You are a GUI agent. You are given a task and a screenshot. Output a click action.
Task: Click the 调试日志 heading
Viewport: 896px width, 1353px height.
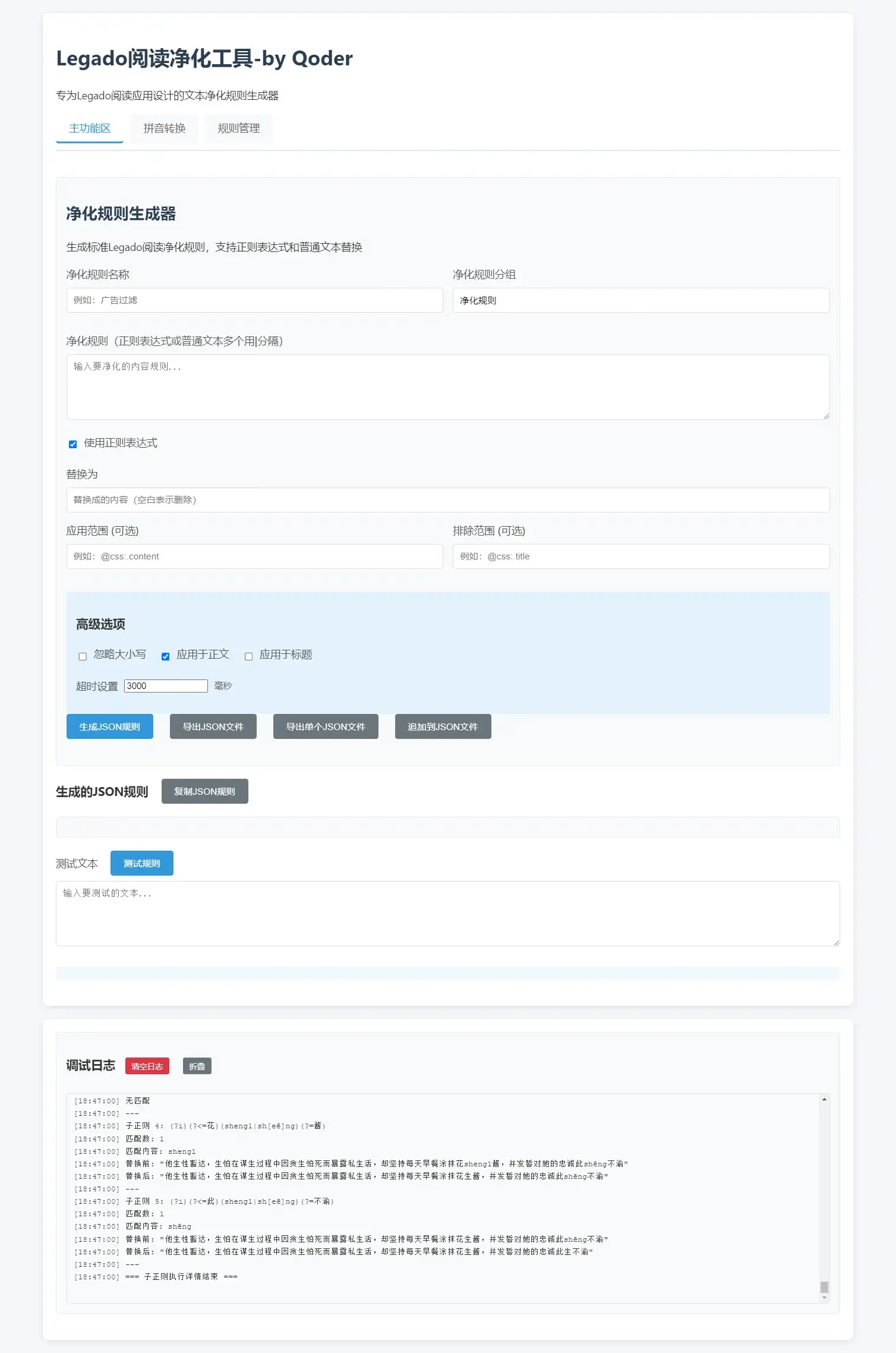91,1066
